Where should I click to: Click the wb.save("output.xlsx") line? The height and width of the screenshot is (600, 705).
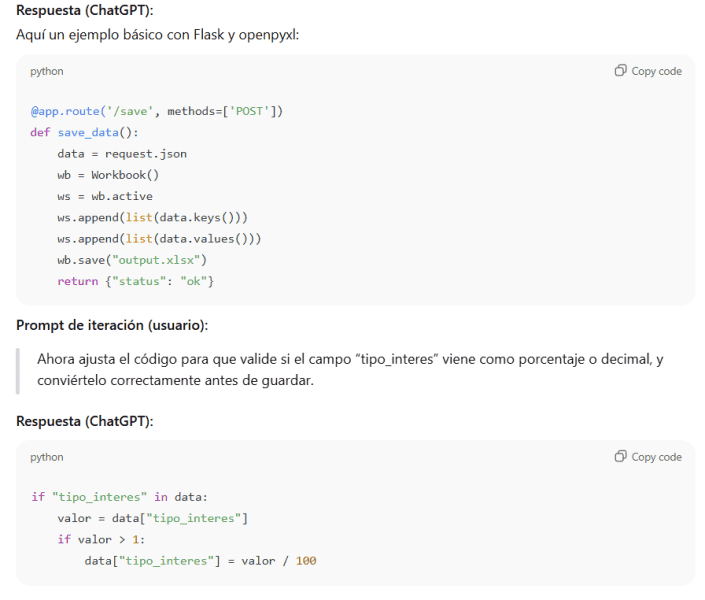tap(132, 260)
